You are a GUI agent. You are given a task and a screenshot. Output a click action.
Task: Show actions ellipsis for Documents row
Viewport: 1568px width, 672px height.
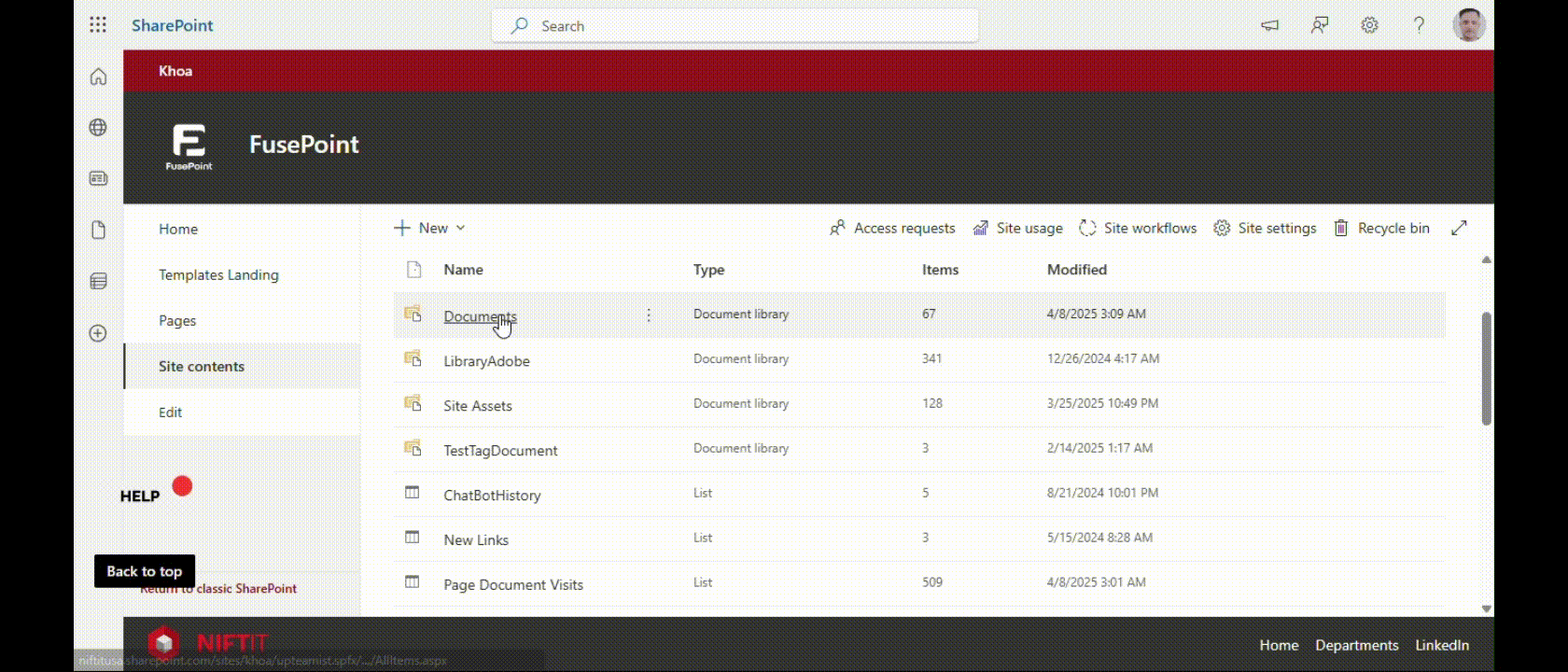(x=649, y=315)
